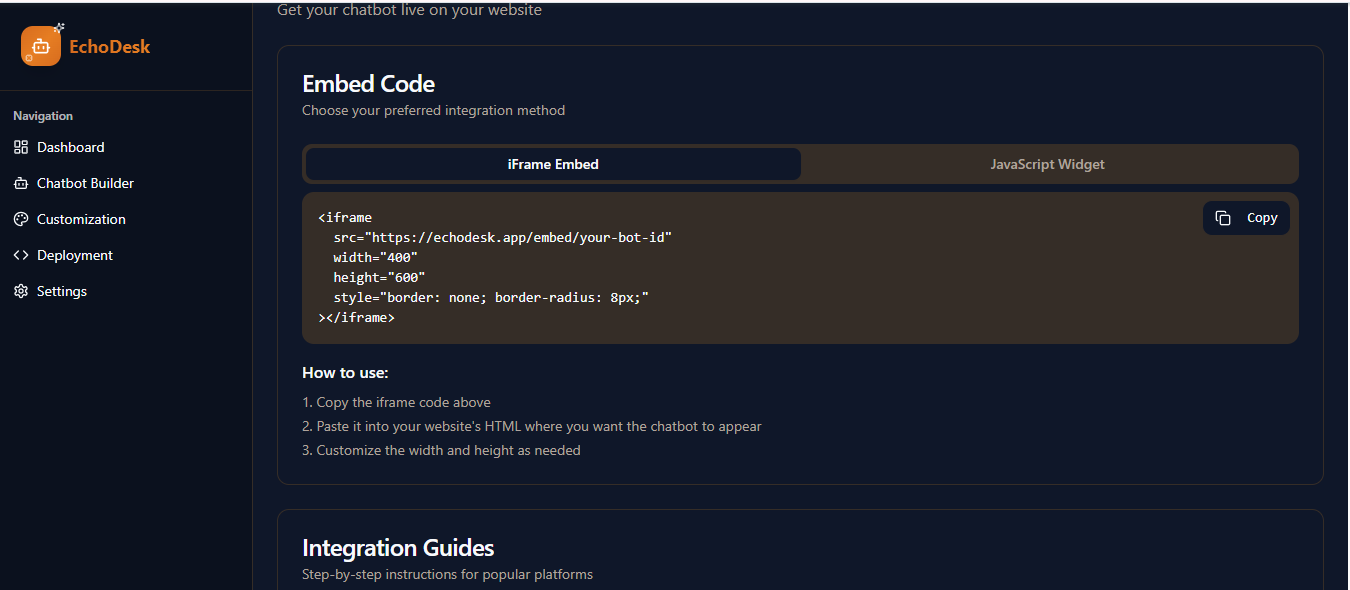Click step 'Customize the width and height'
The height and width of the screenshot is (590, 1350).
tap(441, 450)
